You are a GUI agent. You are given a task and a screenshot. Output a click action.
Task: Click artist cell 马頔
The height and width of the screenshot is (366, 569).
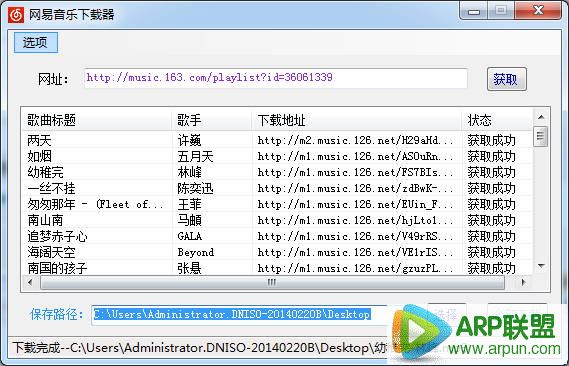189,220
